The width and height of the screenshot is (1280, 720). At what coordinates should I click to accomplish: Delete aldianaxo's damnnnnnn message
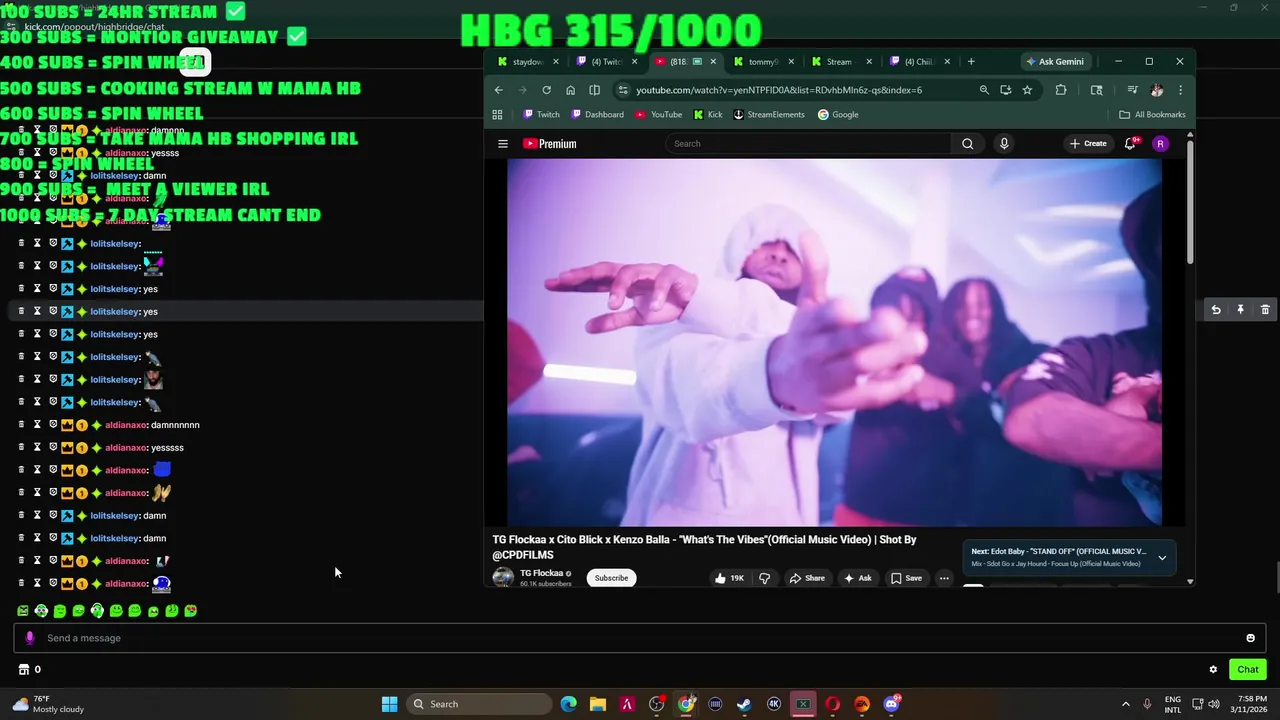click(21, 425)
